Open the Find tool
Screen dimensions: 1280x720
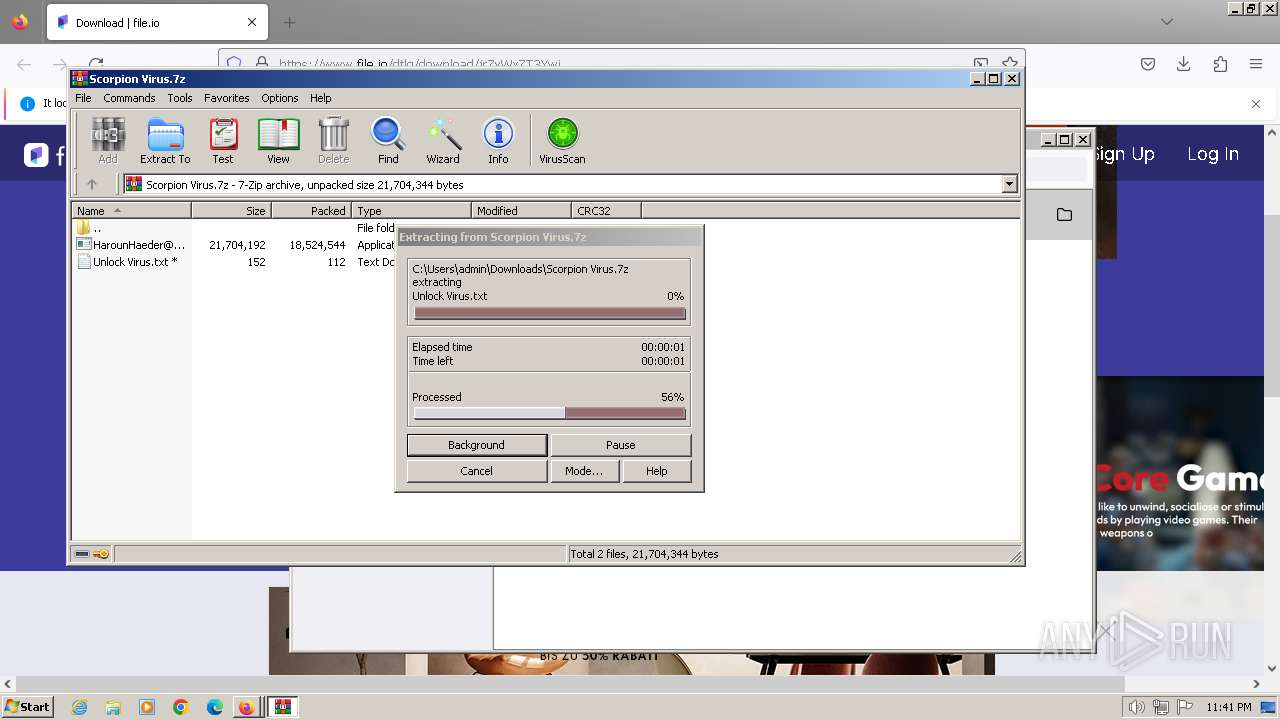click(388, 140)
